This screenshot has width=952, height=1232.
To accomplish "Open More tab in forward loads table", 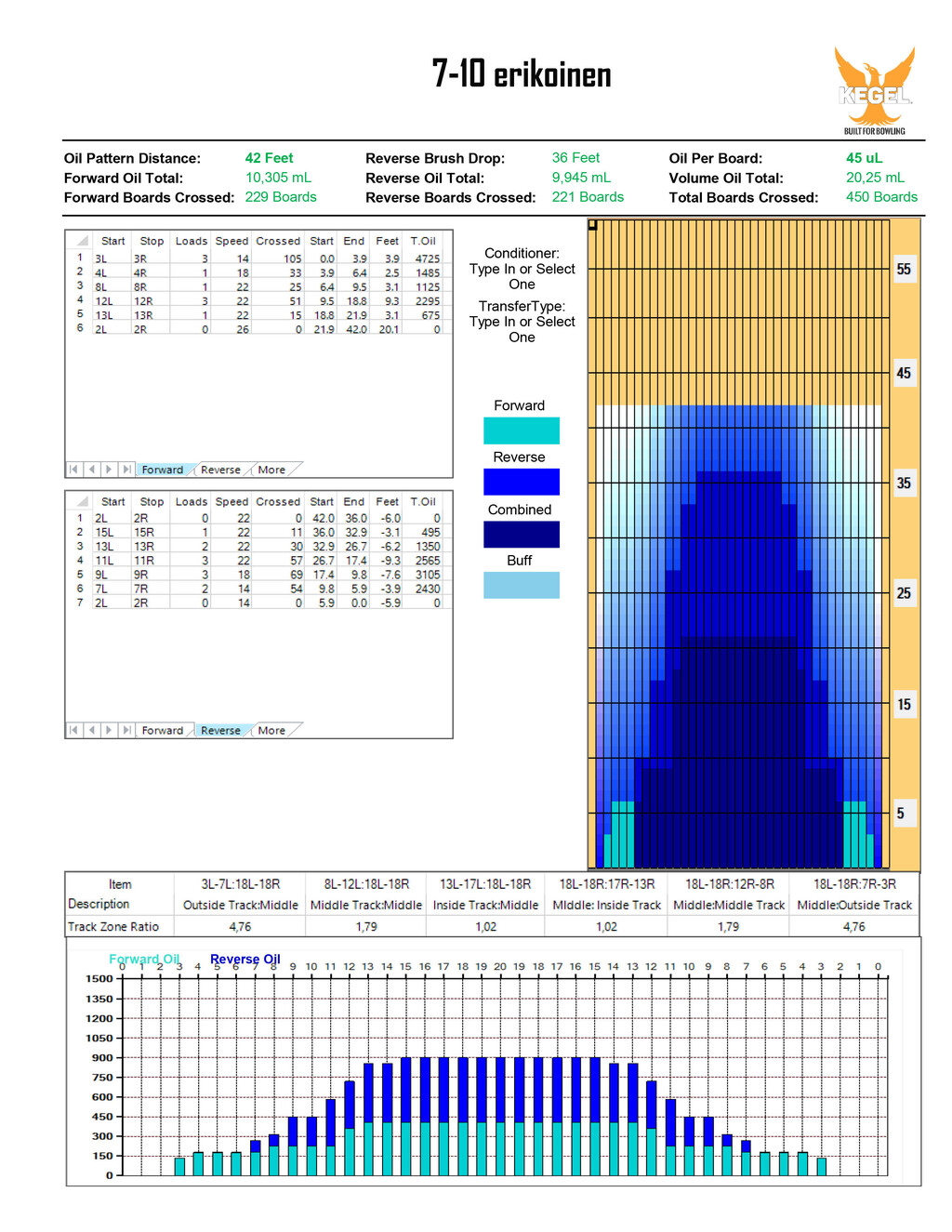I will pos(271,470).
